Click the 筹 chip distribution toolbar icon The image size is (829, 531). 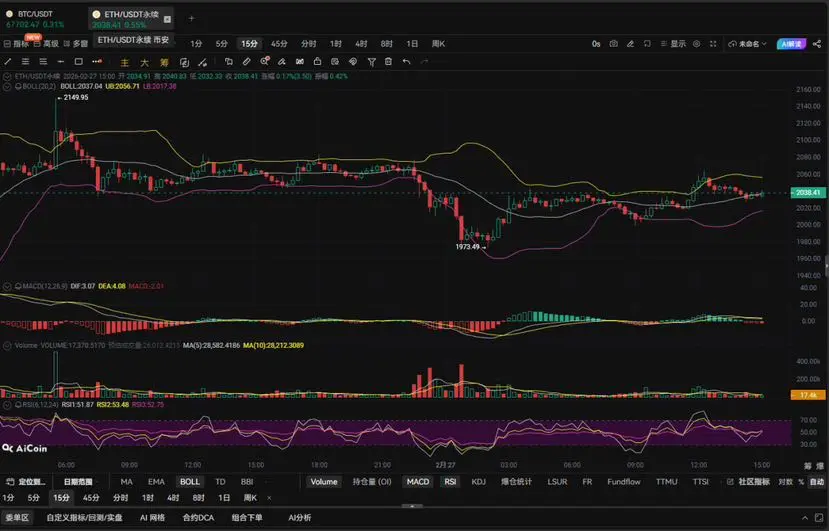coord(164,62)
